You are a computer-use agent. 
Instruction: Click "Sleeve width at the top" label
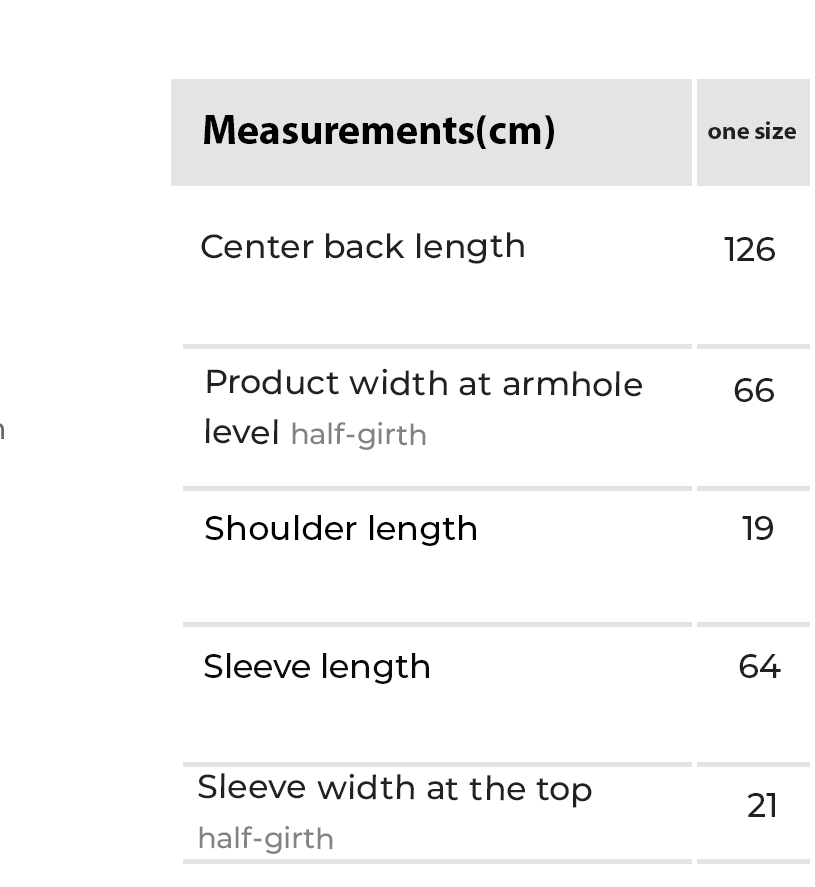click(395, 789)
